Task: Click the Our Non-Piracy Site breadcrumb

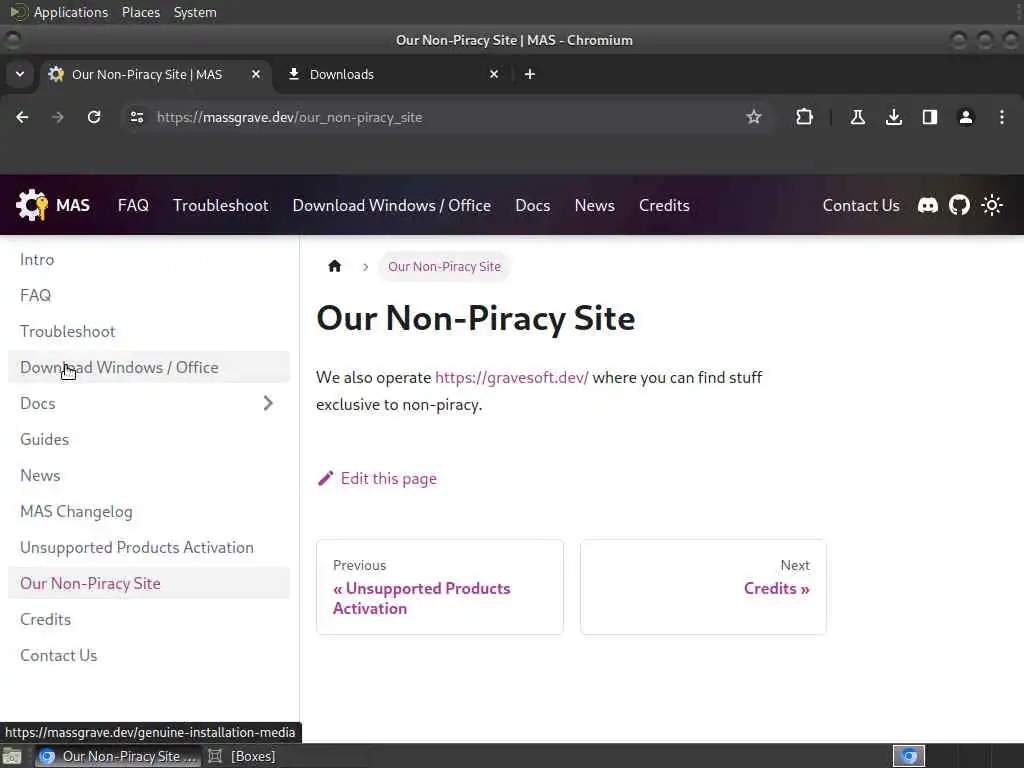Action: click(x=444, y=266)
